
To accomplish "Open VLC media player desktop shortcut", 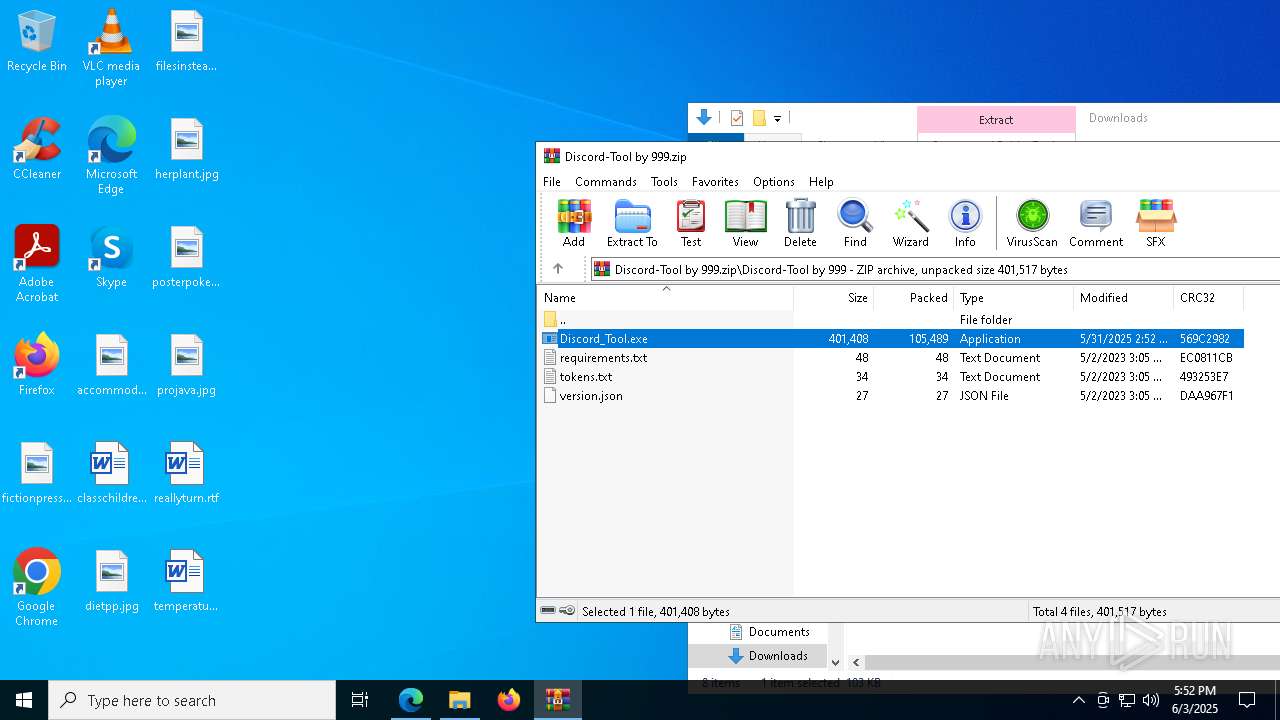I will point(111,48).
